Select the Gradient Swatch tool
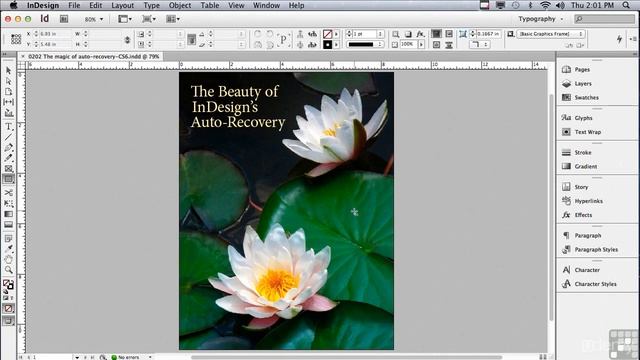This screenshot has height=360, width=640. [x=9, y=214]
